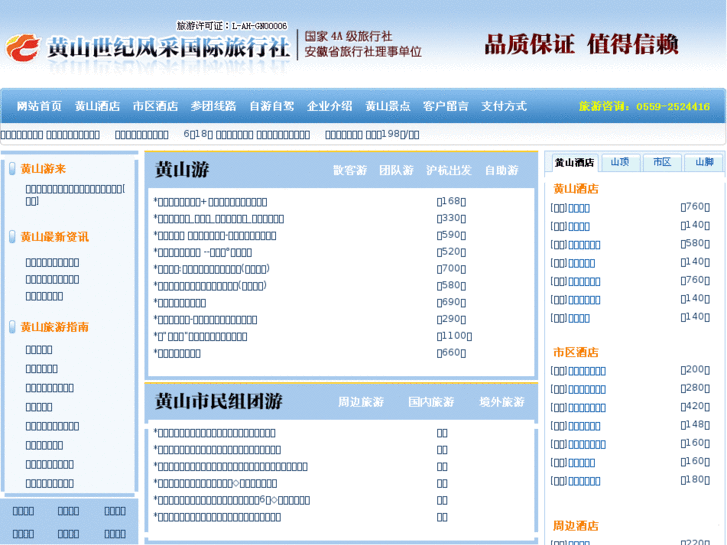Open the 网站首页 nav item

tap(39, 106)
